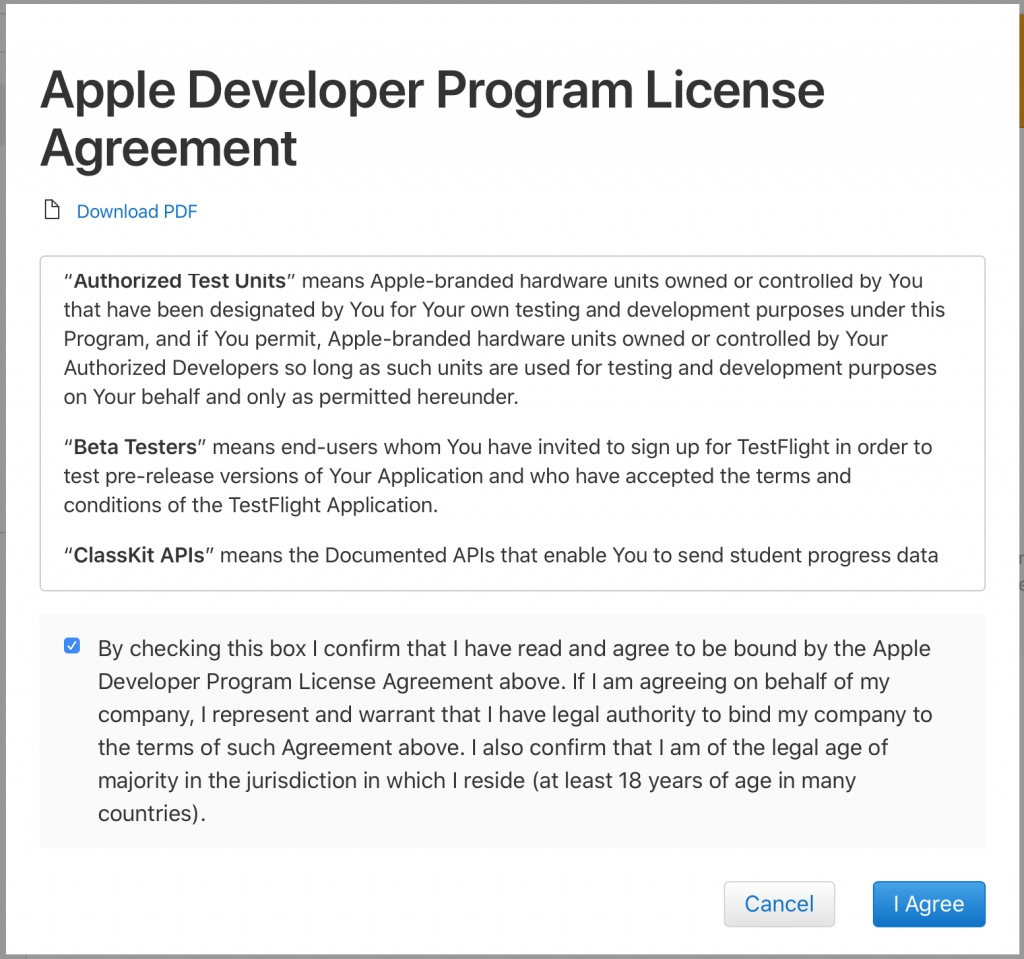Image resolution: width=1024 pixels, height=959 pixels.
Task: Click Cancel to dismiss the agreement
Action: click(x=779, y=903)
